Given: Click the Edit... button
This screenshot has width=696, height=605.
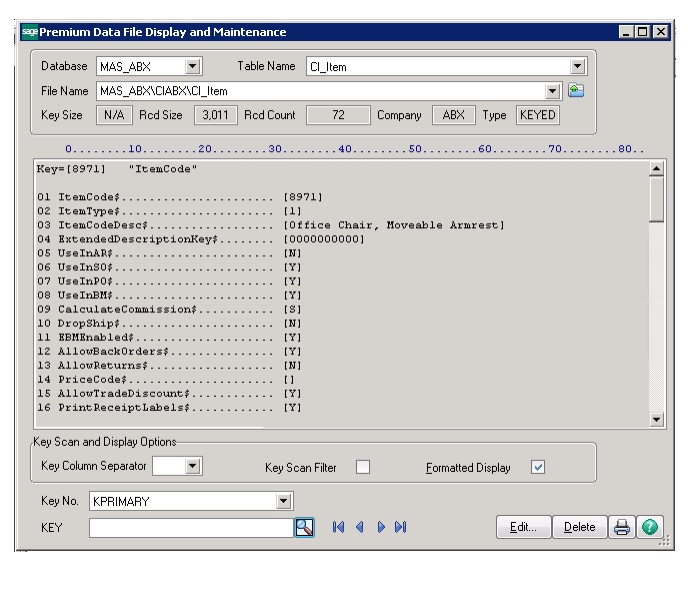Looking at the screenshot, I should click(x=523, y=527).
